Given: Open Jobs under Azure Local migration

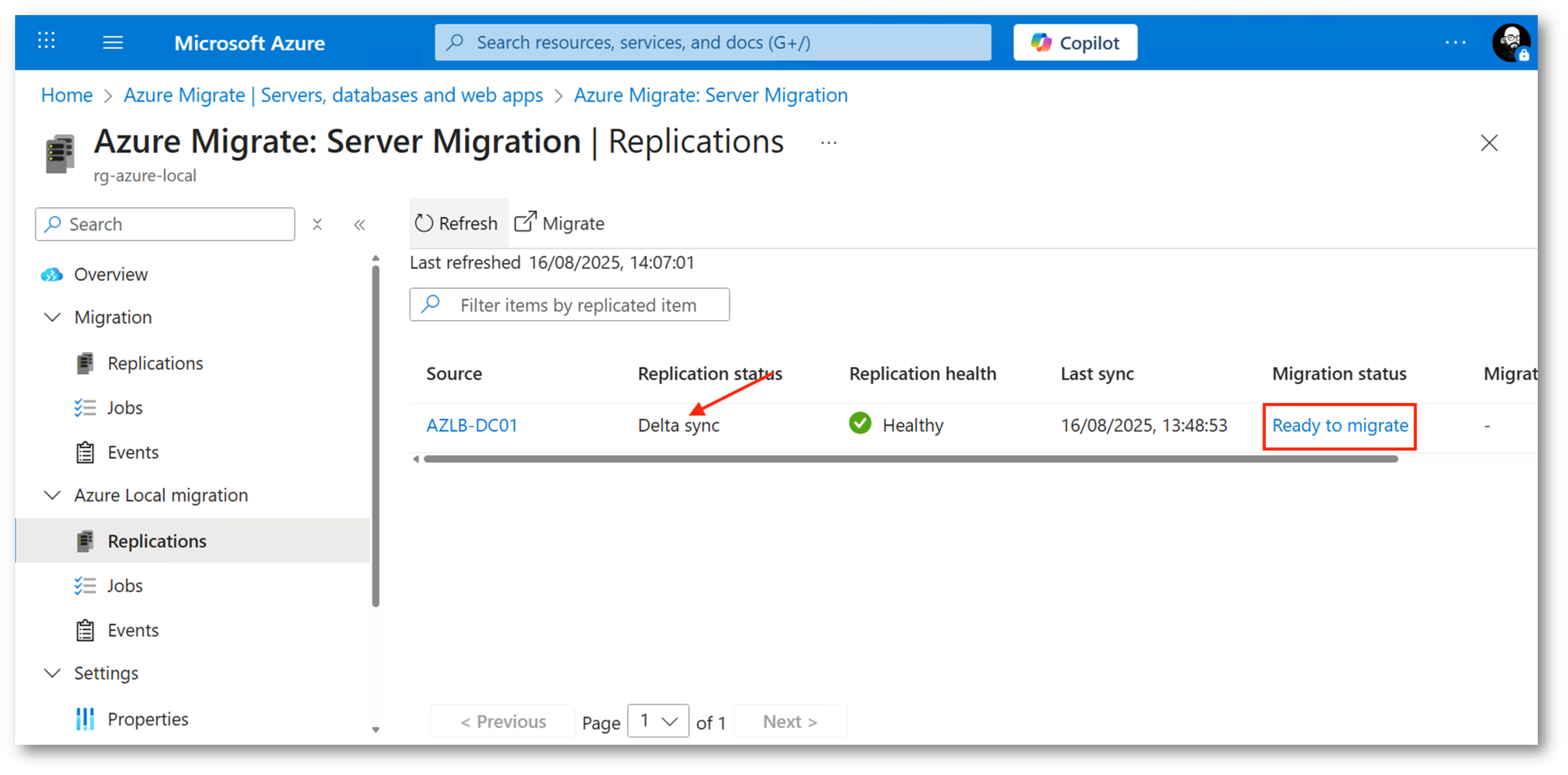Looking at the screenshot, I should click(125, 586).
